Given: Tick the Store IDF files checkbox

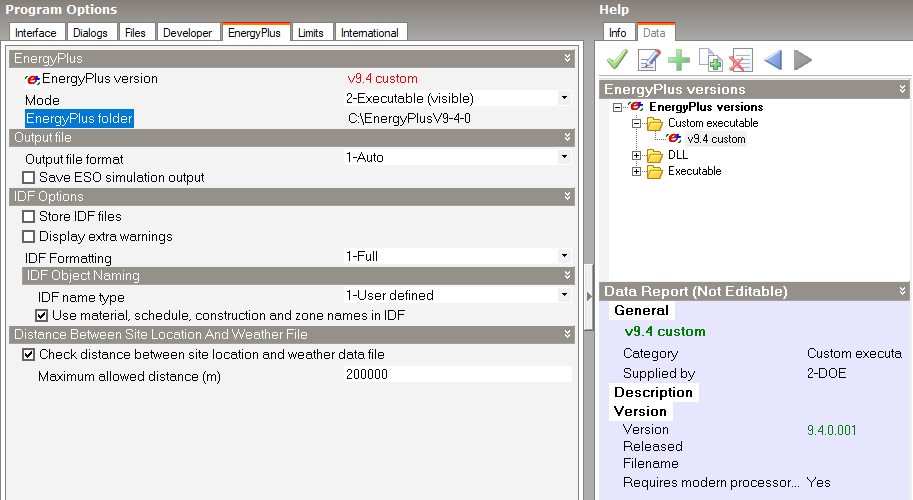Looking at the screenshot, I should (x=29, y=217).
